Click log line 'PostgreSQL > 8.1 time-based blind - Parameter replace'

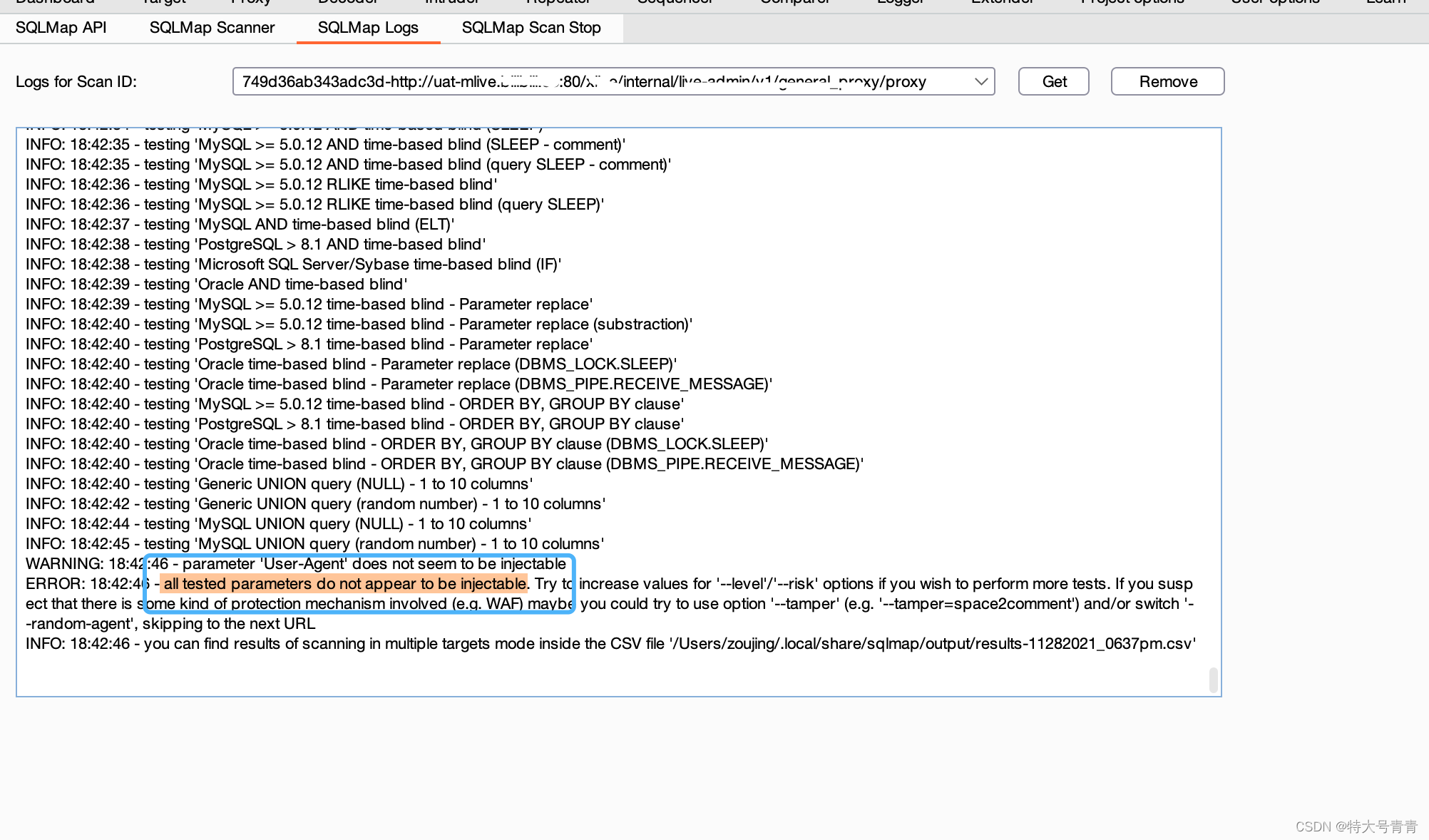tap(309, 344)
